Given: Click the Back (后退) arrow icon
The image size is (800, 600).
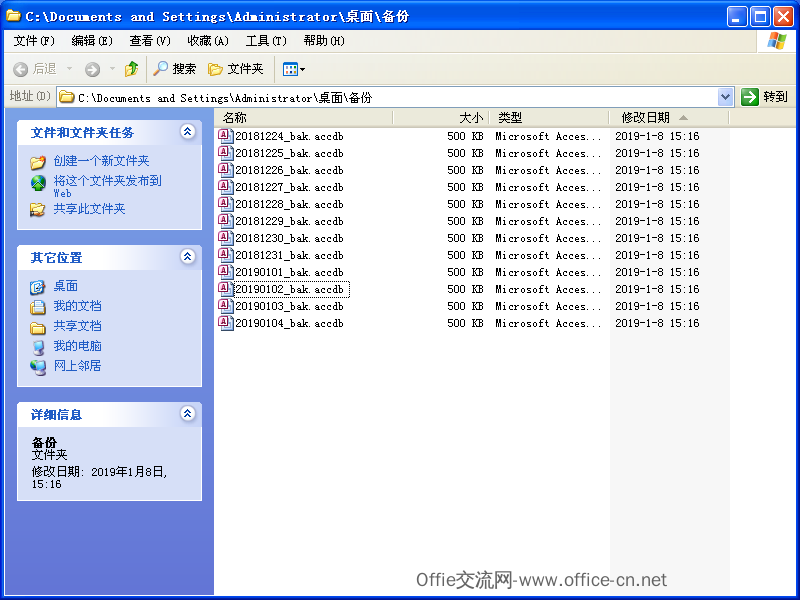Looking at the screenshot, I should coord(20,69).
